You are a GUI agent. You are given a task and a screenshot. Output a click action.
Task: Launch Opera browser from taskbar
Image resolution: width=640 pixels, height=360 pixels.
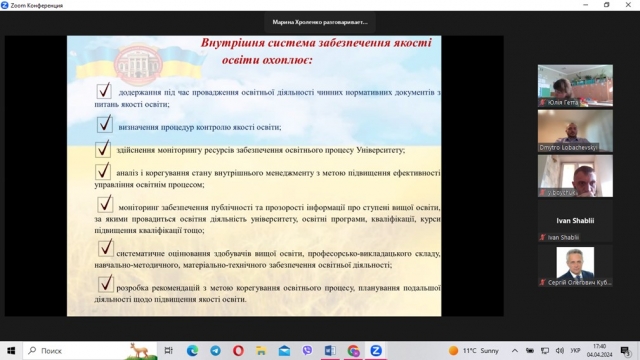tap(238, 351)
